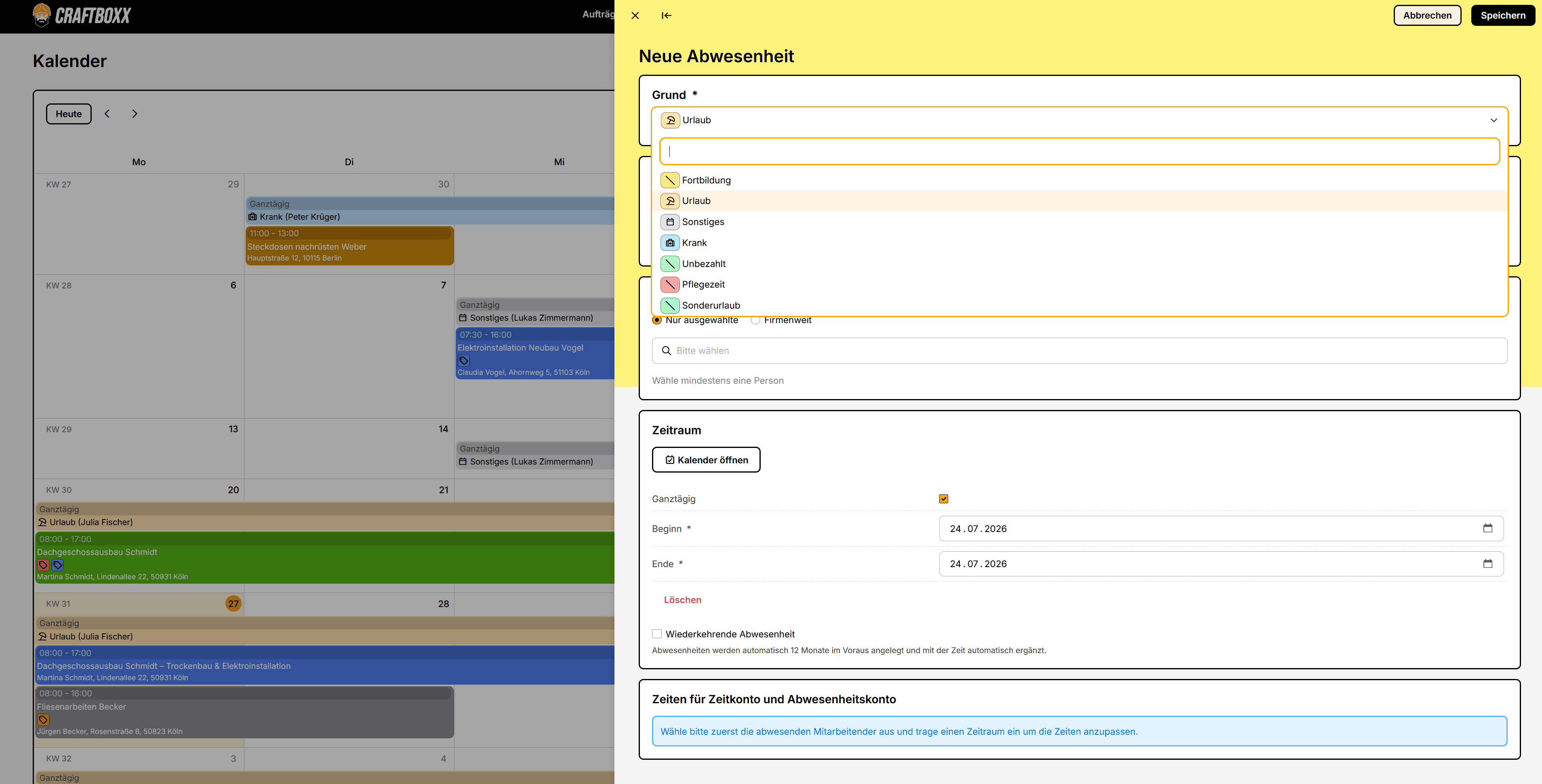The image size is (1542, 784).
Task: Click the Heute button in the calendar
Action: [x=69, y=114]
